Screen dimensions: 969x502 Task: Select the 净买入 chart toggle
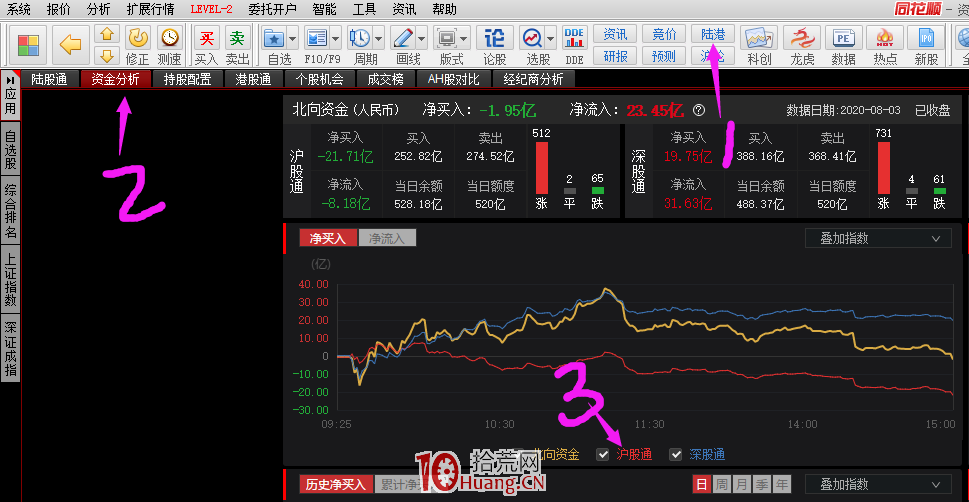(x=328, y=238)
